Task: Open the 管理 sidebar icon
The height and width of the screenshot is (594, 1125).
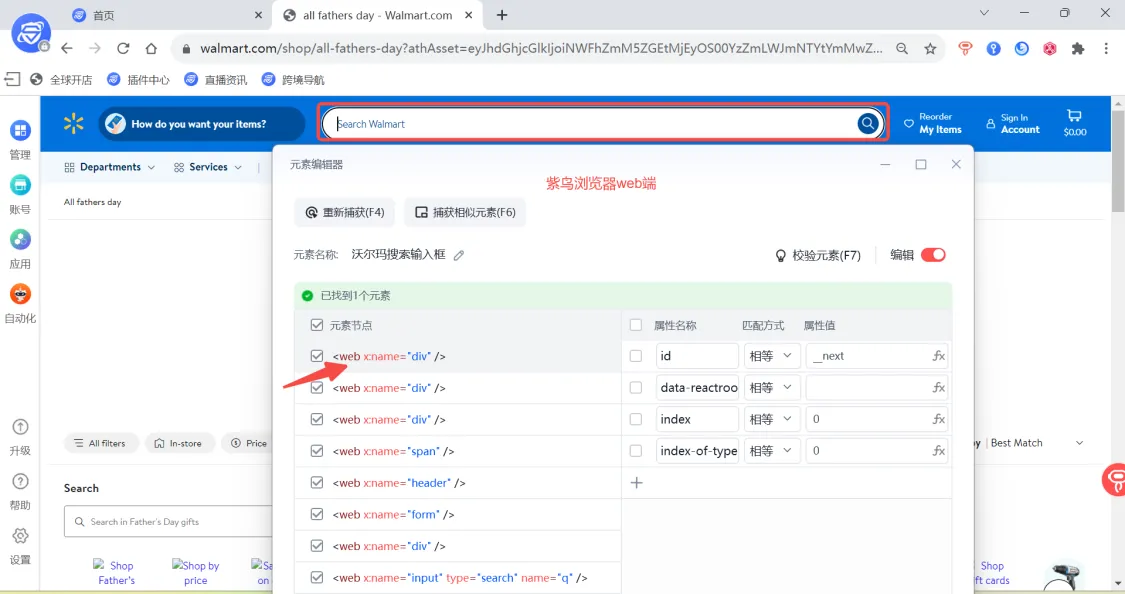Action: (20, 131)
